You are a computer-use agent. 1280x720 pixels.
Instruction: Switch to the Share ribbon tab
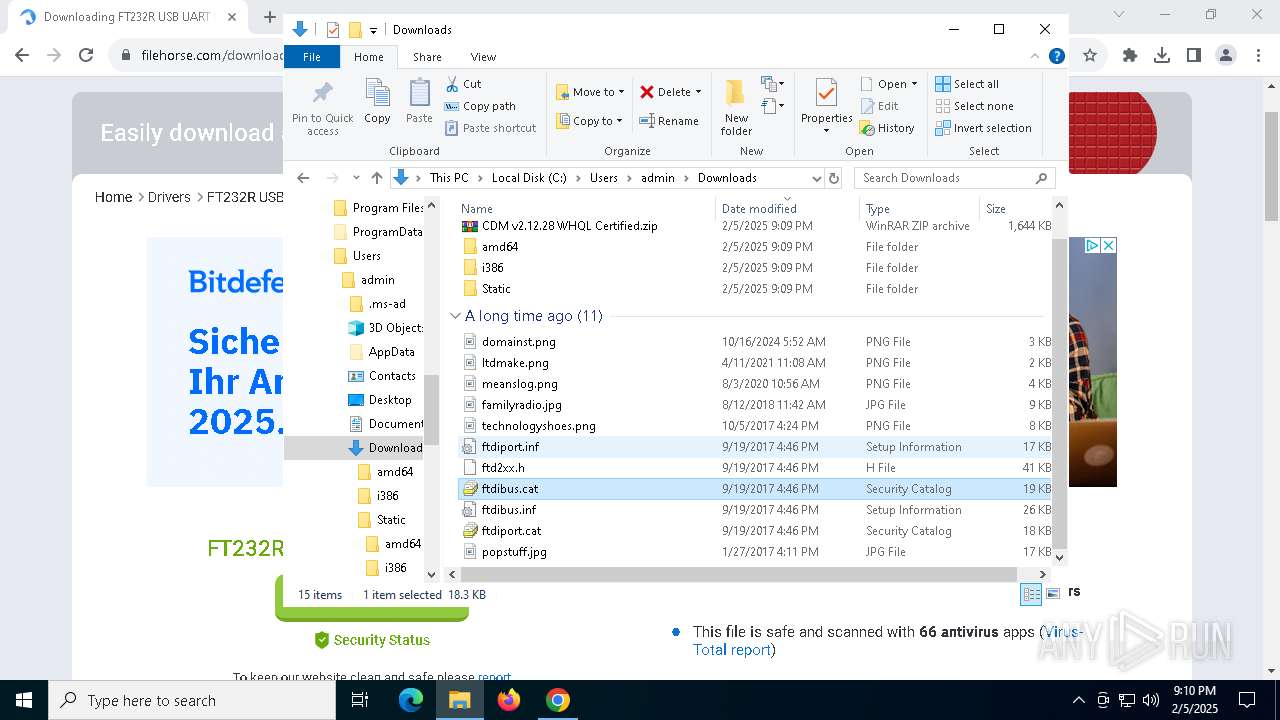click(x=427, y=57)
